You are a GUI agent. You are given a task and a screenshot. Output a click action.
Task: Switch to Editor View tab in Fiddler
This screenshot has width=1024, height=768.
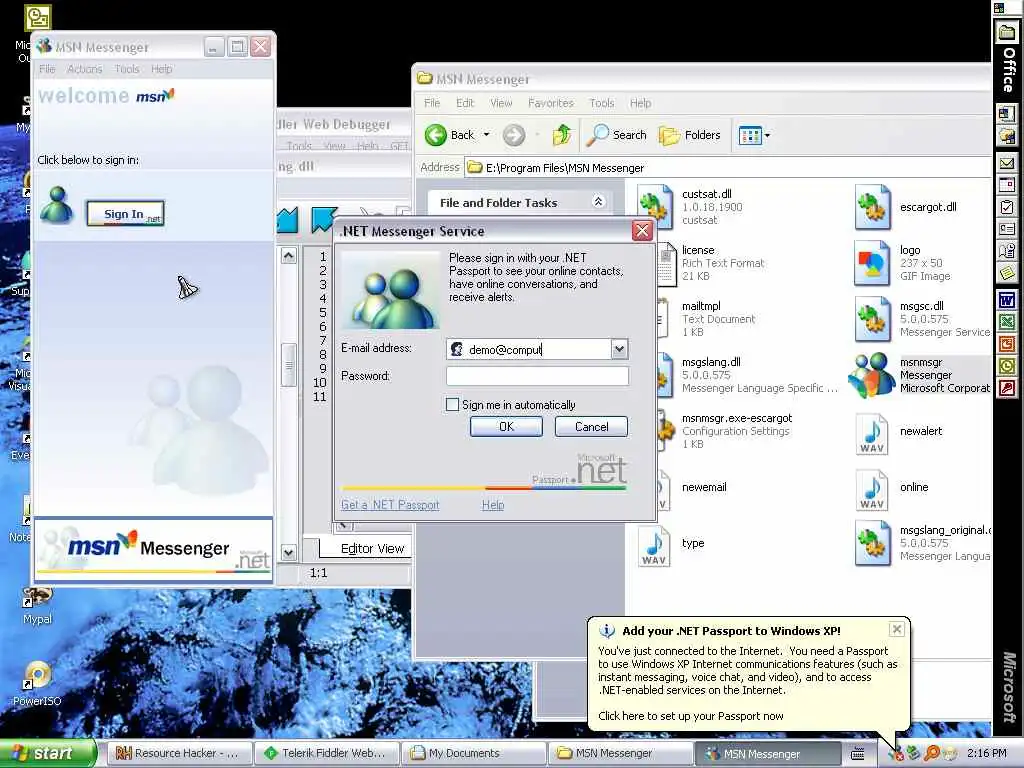(x=372, y=549)
